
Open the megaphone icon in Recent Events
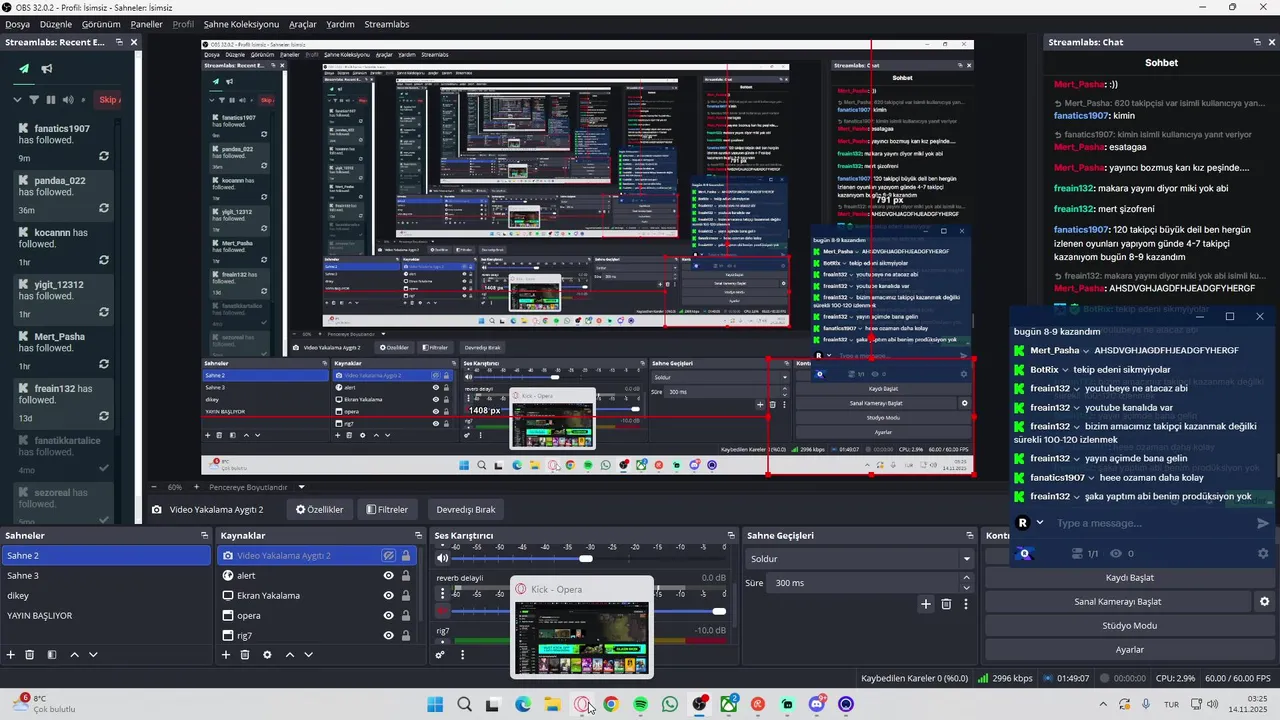click(x=46, y=69)
